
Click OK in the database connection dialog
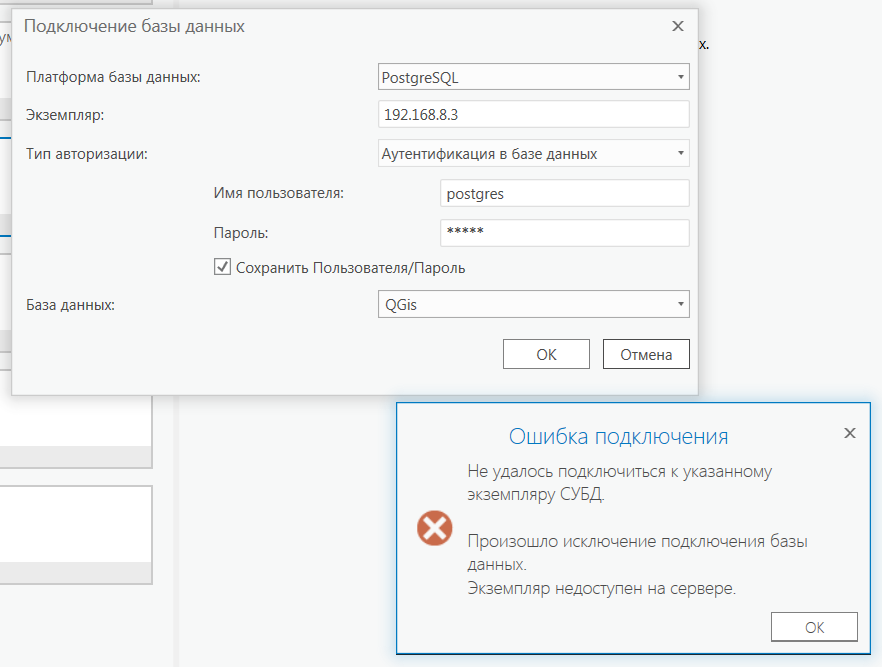click(546, 354)
